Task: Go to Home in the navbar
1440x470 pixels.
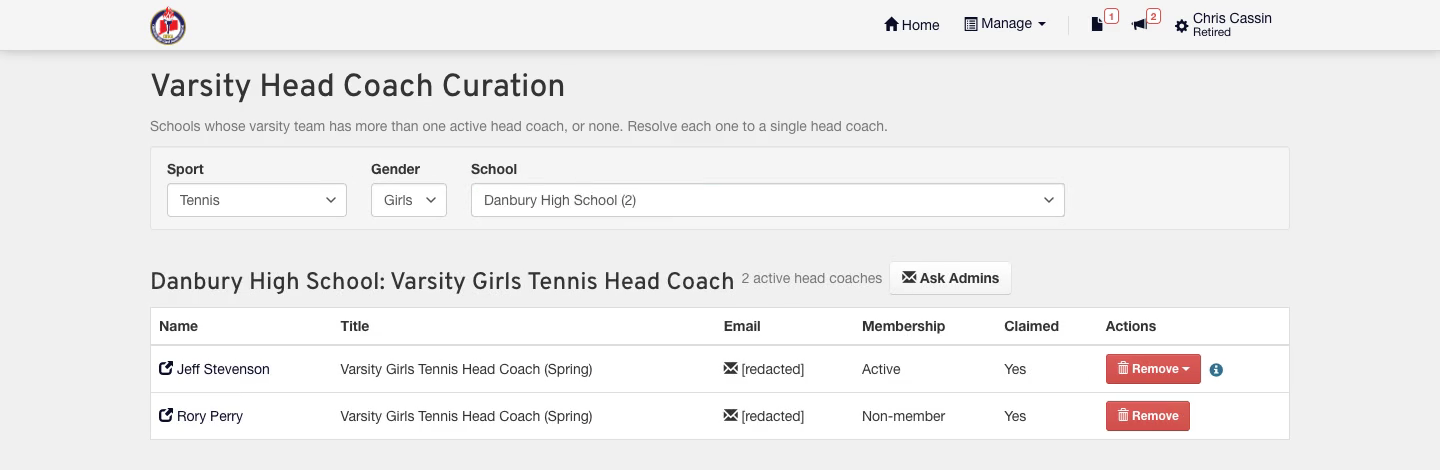Action: (x=912, y=25)
